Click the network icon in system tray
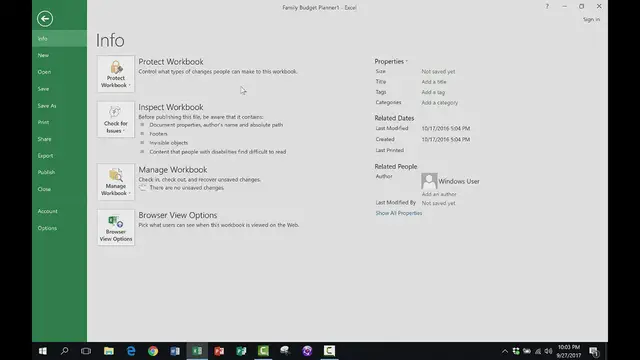The image size is (640, 360). [538, 351]
